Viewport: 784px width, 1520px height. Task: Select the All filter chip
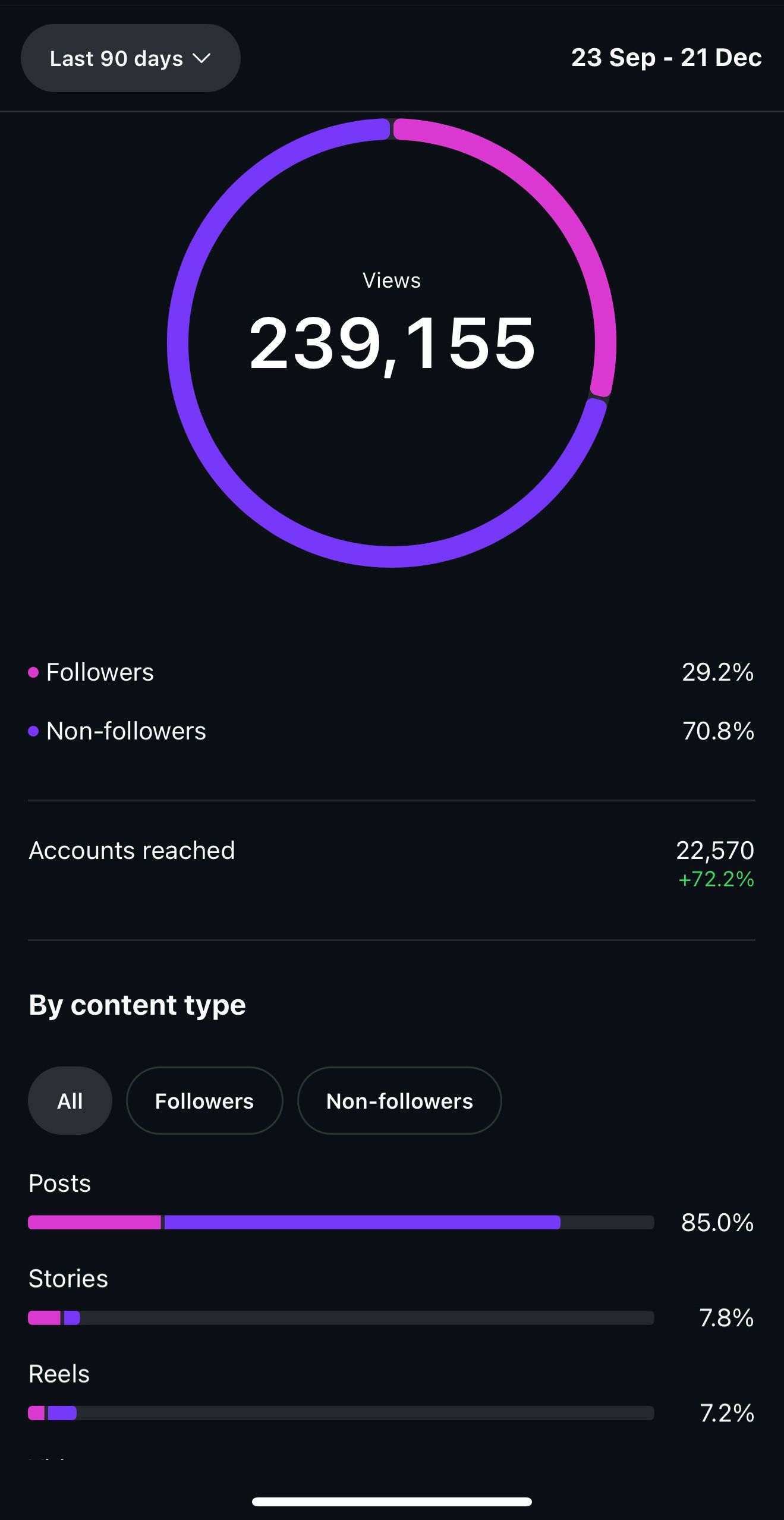click(70, 1101)
